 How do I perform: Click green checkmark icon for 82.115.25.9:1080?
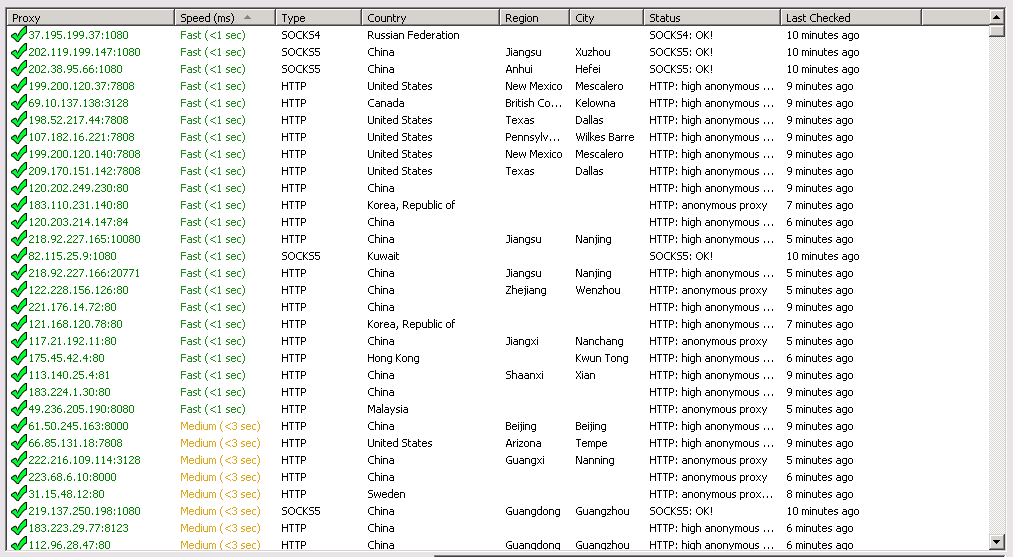(19, 255)
